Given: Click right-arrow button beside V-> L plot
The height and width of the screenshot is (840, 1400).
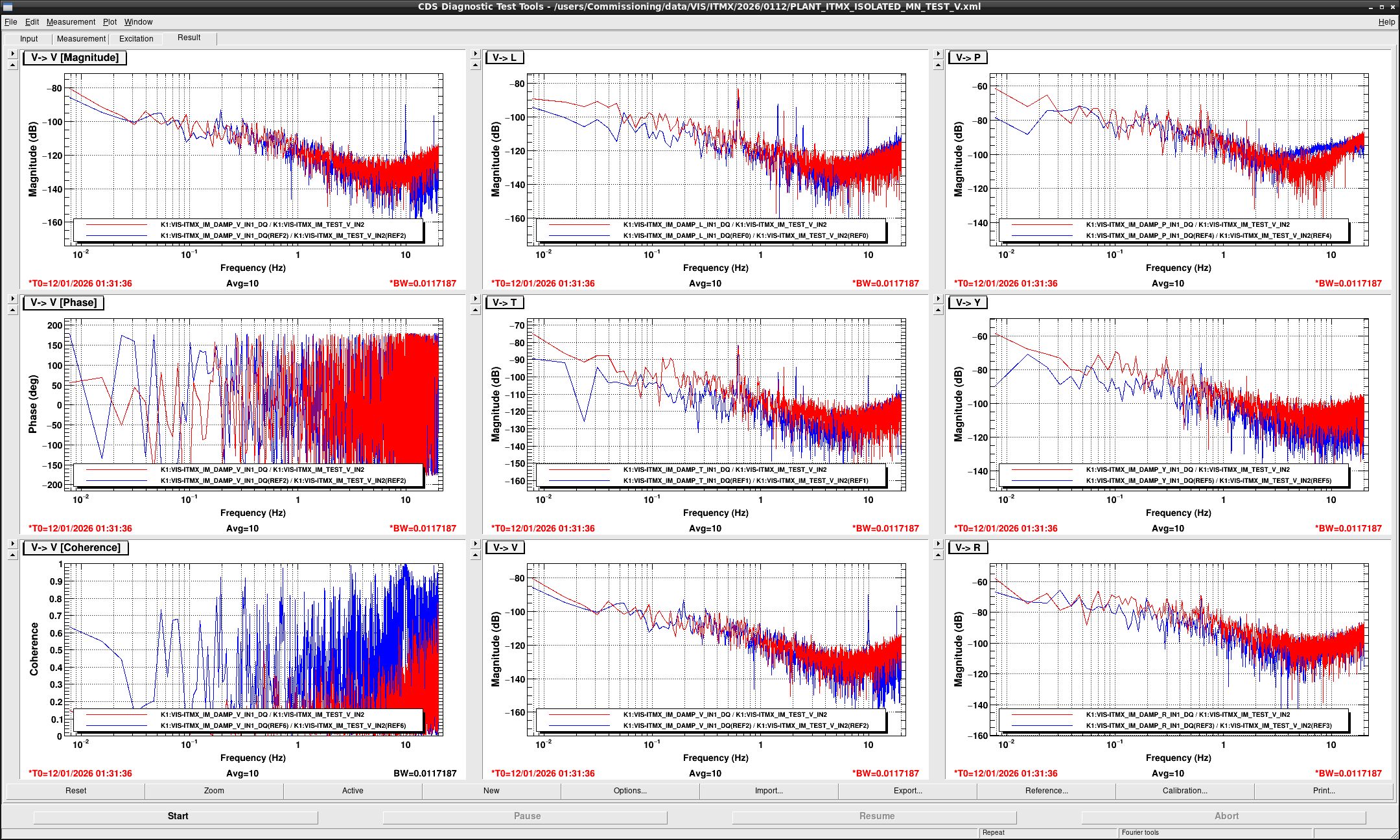Looking at the screenshot, I should (x=475, y=54).
